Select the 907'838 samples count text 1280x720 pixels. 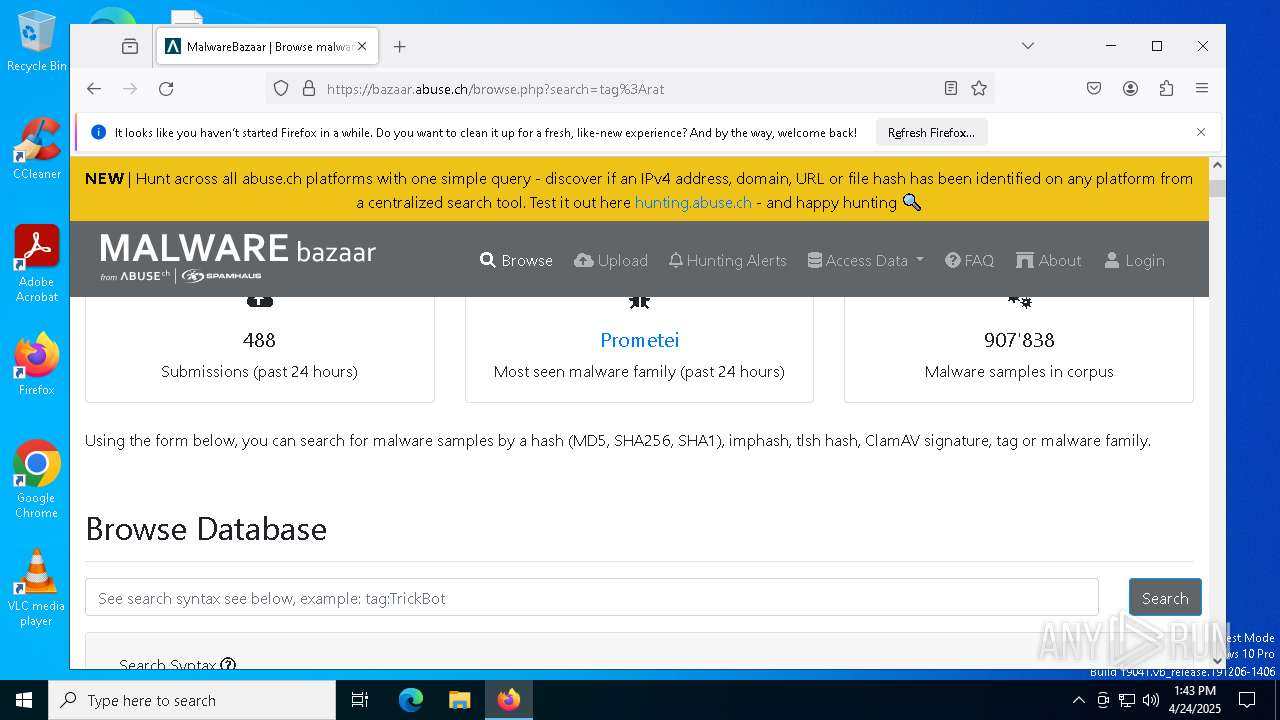[x=1019, y=340]
